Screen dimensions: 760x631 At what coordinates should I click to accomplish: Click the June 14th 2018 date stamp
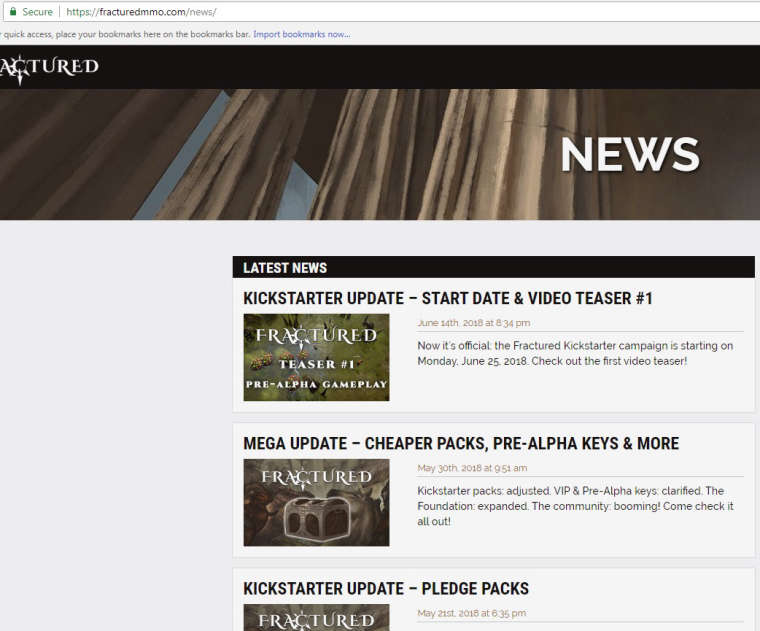(x=474, y=323)
